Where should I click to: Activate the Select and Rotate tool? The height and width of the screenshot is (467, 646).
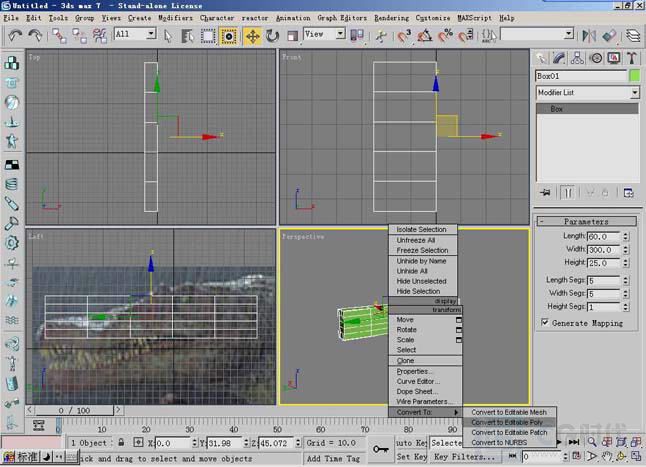coord(272,36)
